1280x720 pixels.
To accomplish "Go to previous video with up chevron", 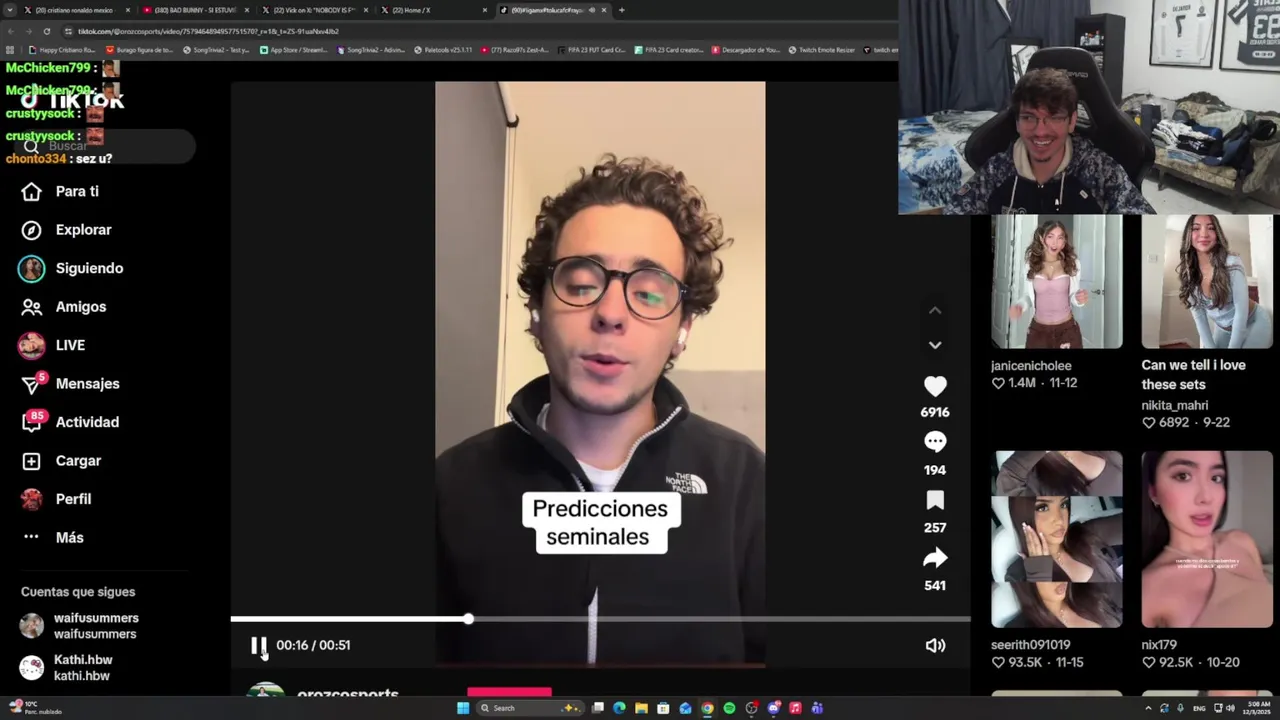I will pyautogui.click(x=935, y=311).
